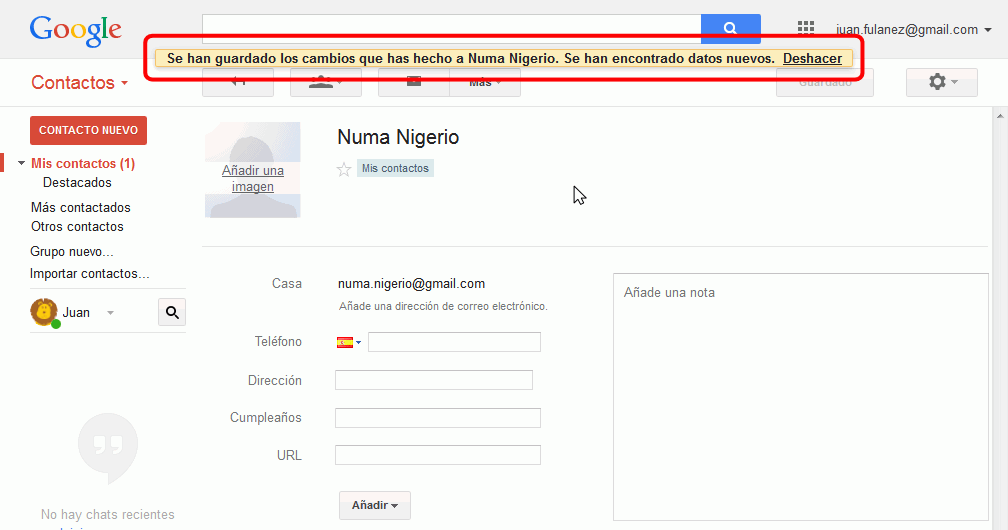Select Mis contactos (1)
1008x530 pixels.
point(83,163)
